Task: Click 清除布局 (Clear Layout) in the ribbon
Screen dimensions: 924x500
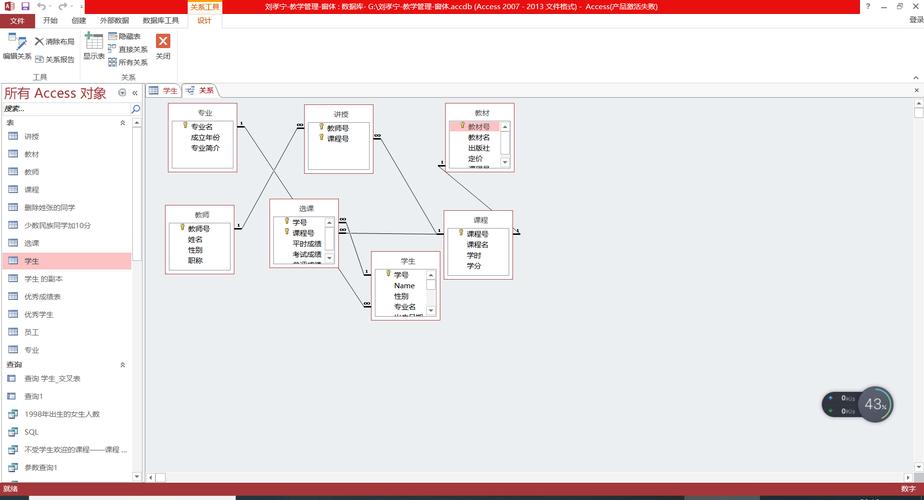Action: click(x=54, y=42)
